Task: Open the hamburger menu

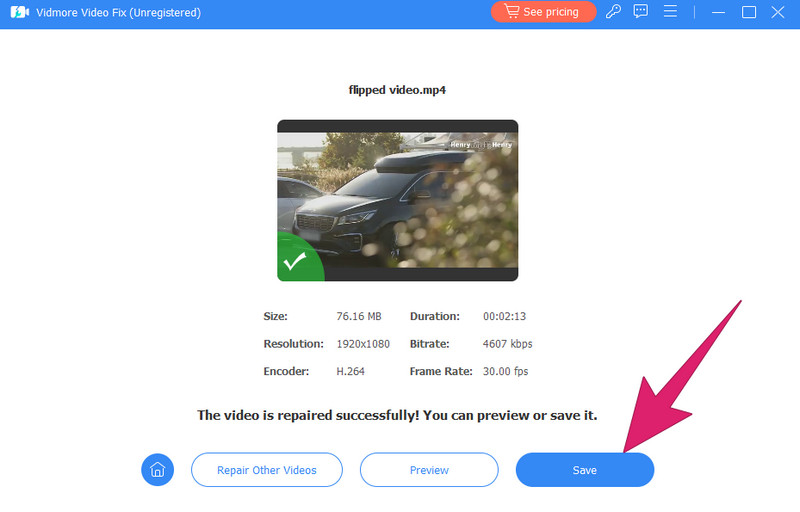Action: [x=670, y=11]
